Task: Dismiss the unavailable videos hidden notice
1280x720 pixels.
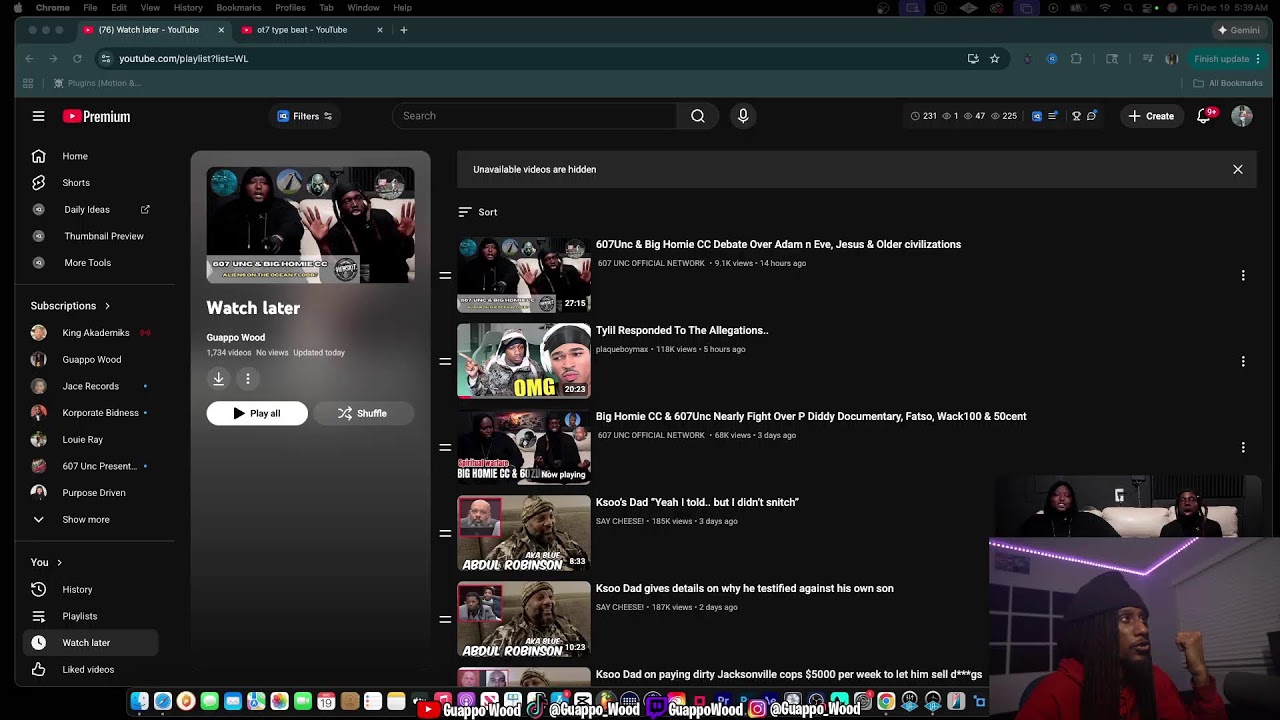Action: [1237, 170]
